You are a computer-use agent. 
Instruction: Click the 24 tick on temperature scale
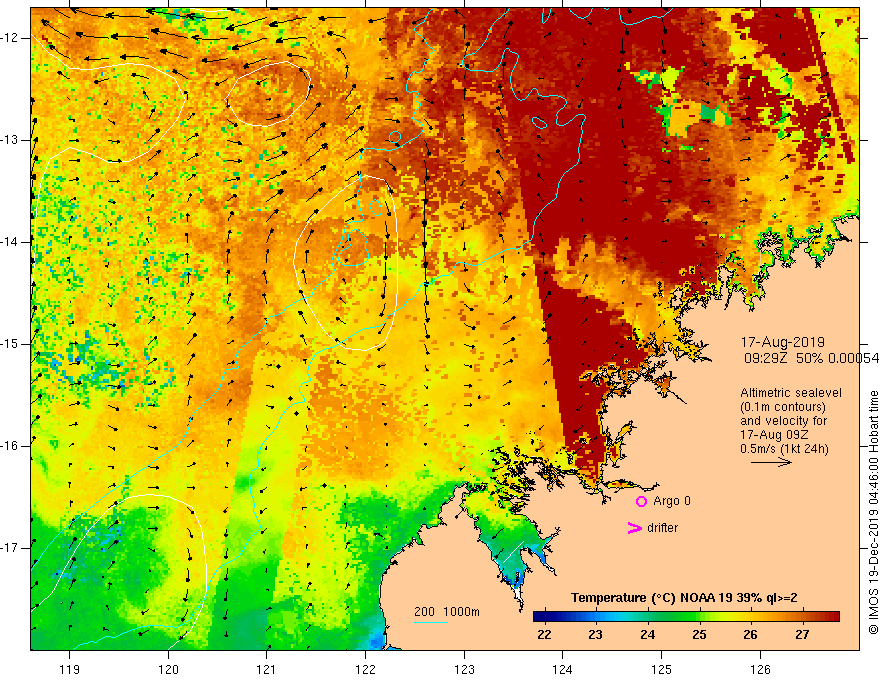647,635
